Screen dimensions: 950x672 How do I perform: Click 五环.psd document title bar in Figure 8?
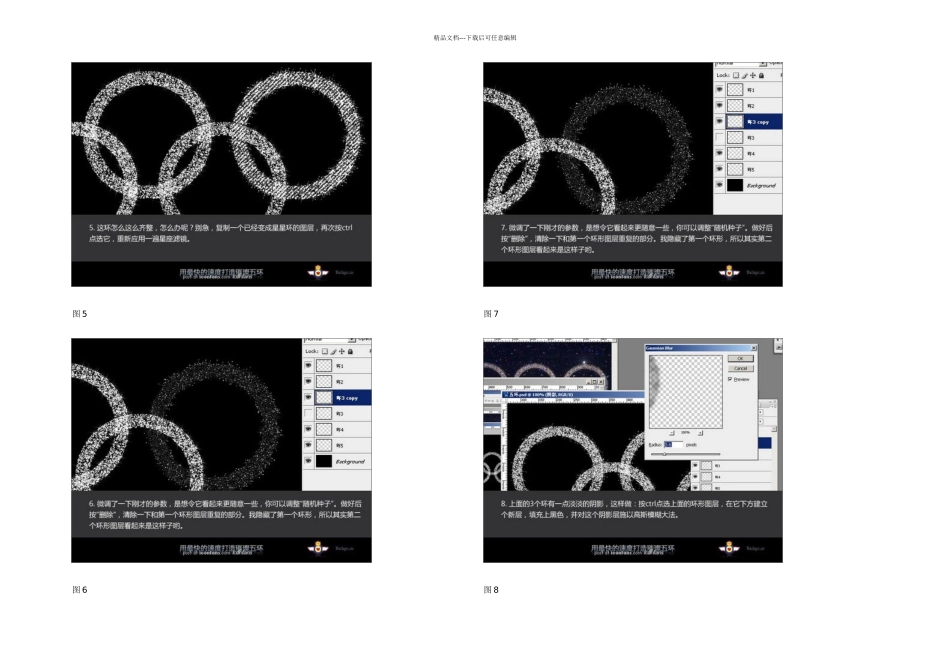point(573,394)
